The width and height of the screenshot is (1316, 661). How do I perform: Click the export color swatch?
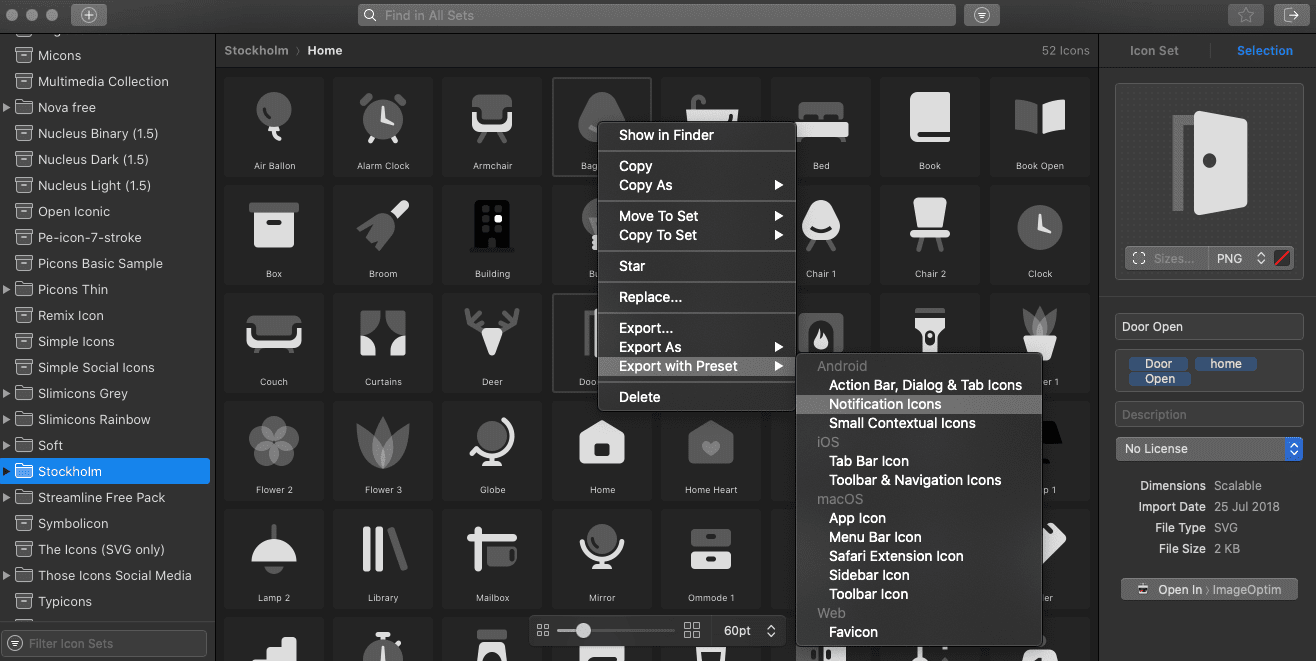(1282, 258)
